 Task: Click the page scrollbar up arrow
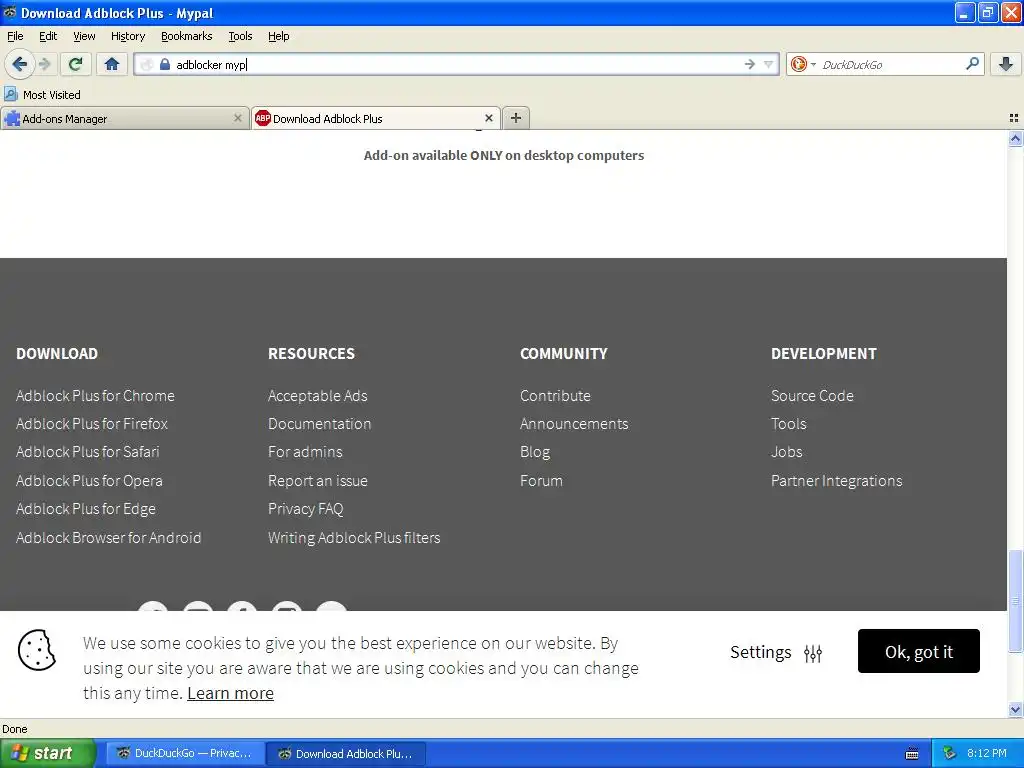(x=1015, y=138)
